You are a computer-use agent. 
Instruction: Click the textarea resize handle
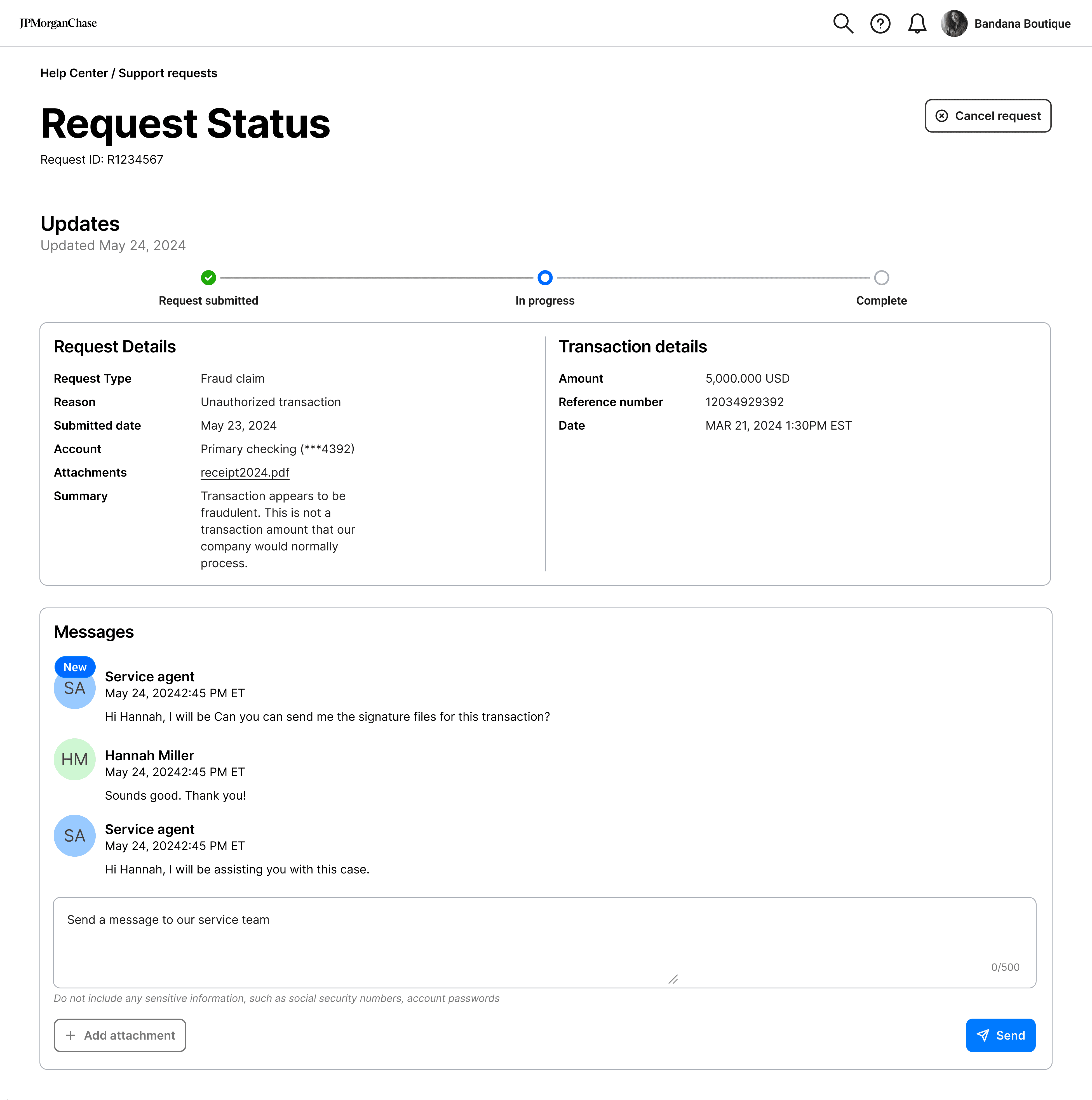pyautogui.click(x=673, y=979)
